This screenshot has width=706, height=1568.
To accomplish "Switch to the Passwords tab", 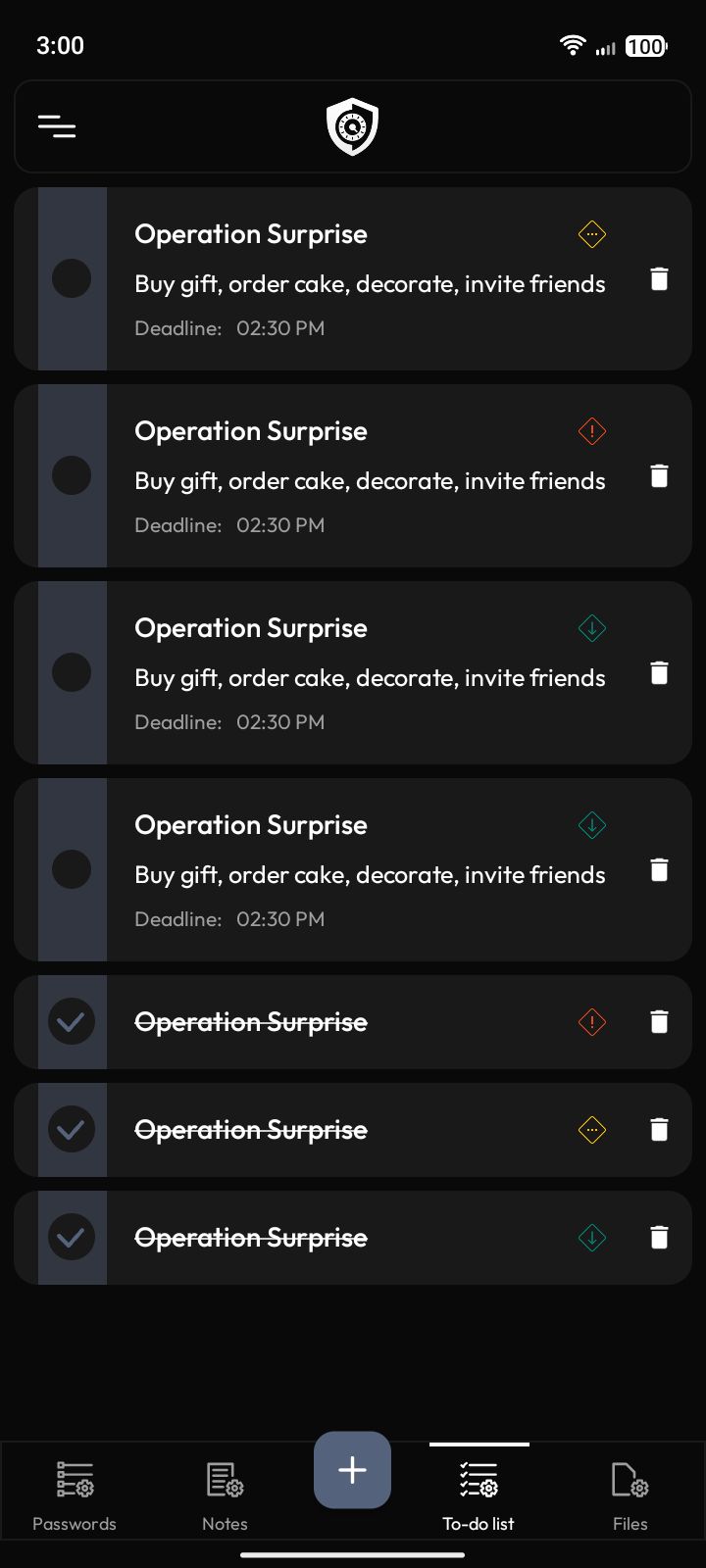I will click(x=75, y=1495).
